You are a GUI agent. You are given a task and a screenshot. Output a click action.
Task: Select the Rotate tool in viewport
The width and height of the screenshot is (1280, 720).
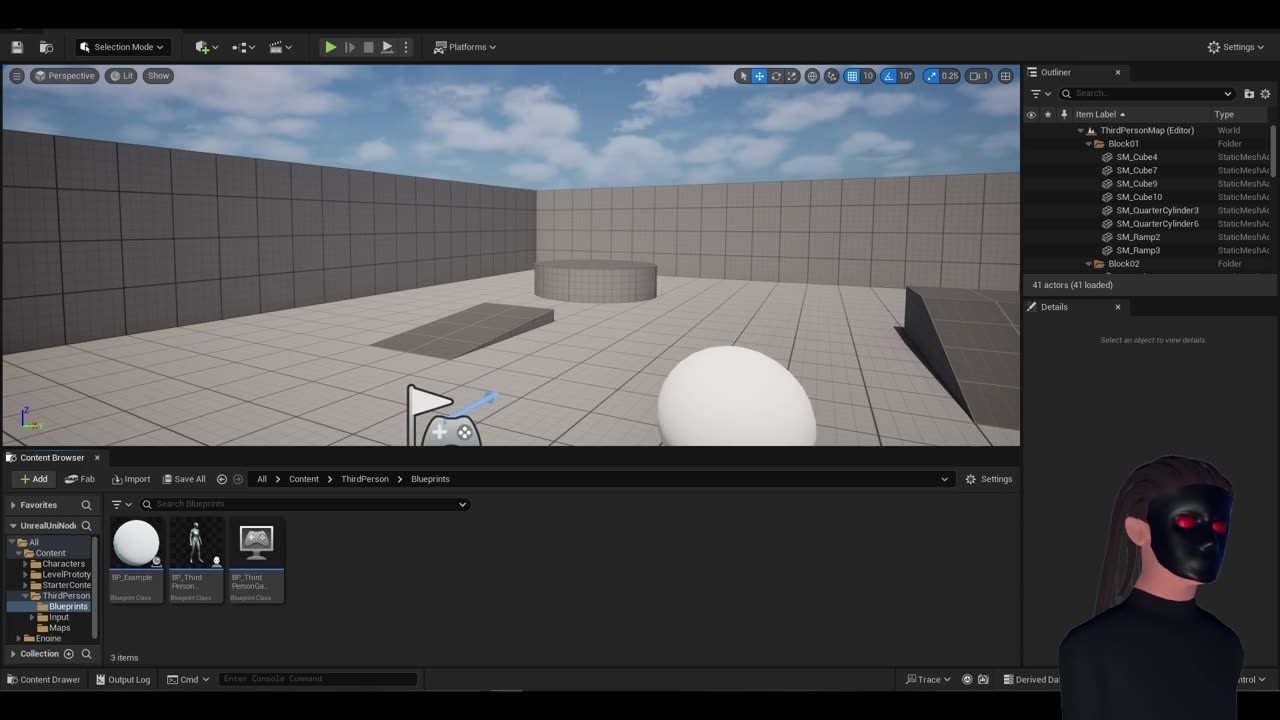click(x=775, y=76)
